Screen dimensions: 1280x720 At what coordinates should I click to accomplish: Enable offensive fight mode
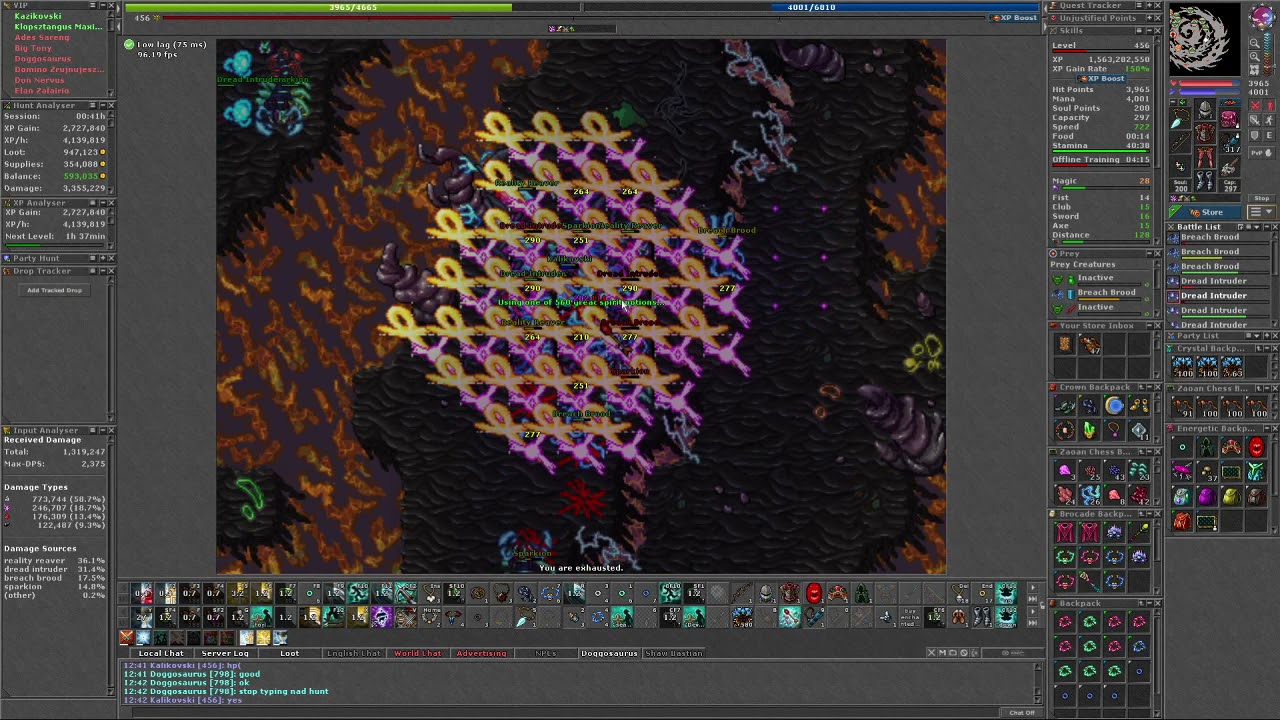(1255, 106)
